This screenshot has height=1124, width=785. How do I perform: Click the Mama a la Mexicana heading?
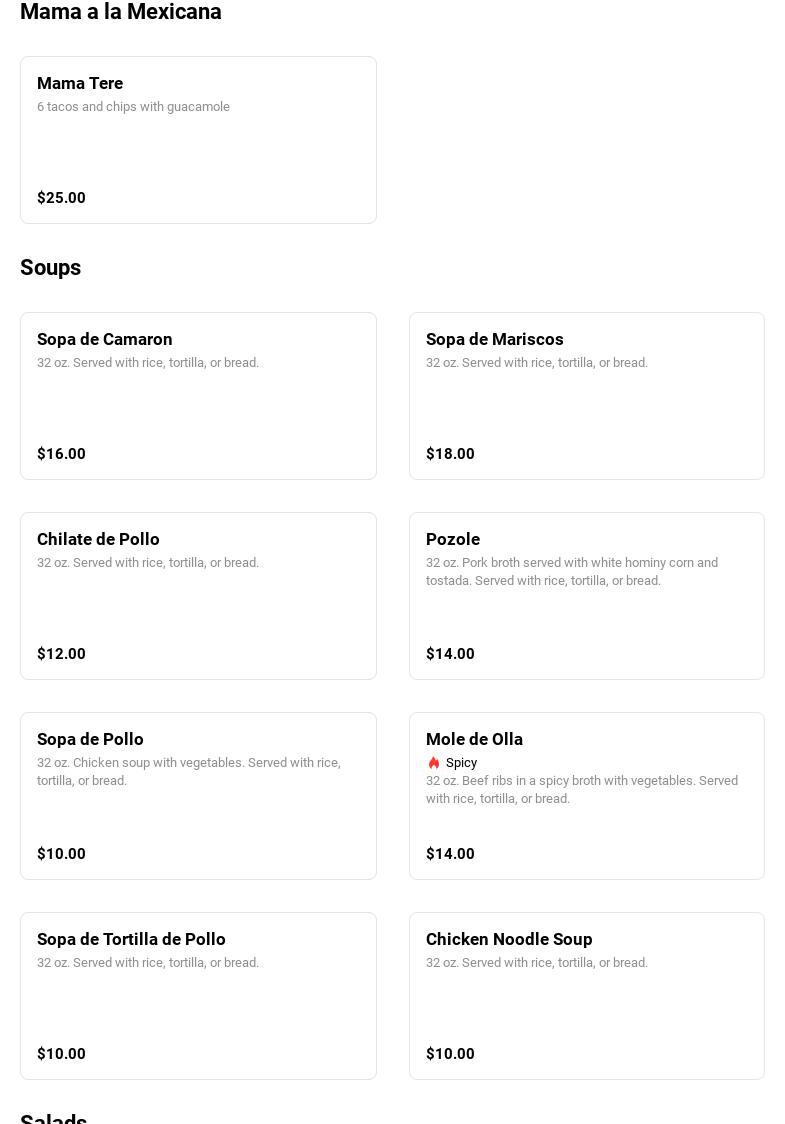(121, 12)
